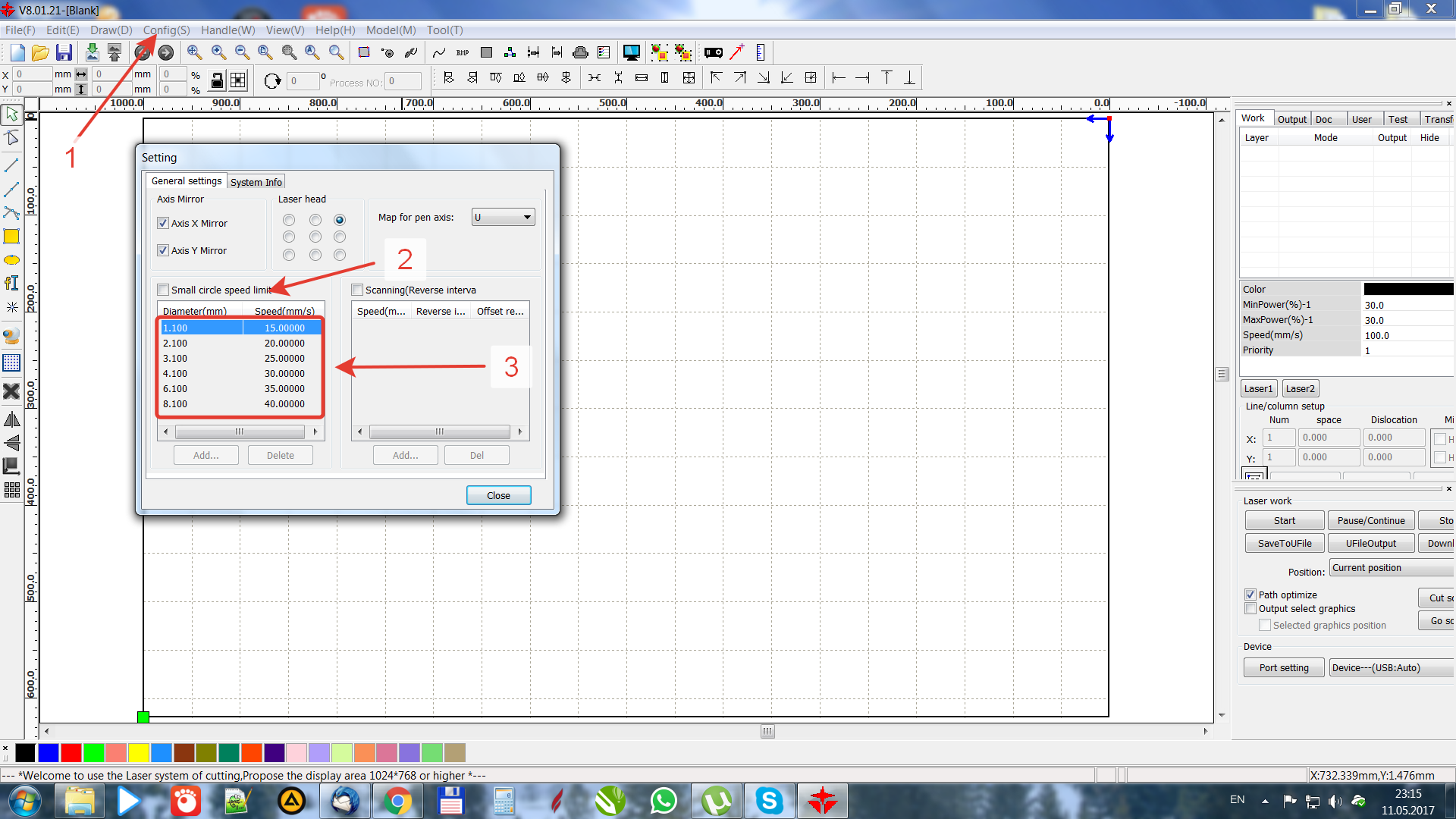Toggle Path optimize checkbox
Screen dimensions: 1456x819
click(1250, 595)
